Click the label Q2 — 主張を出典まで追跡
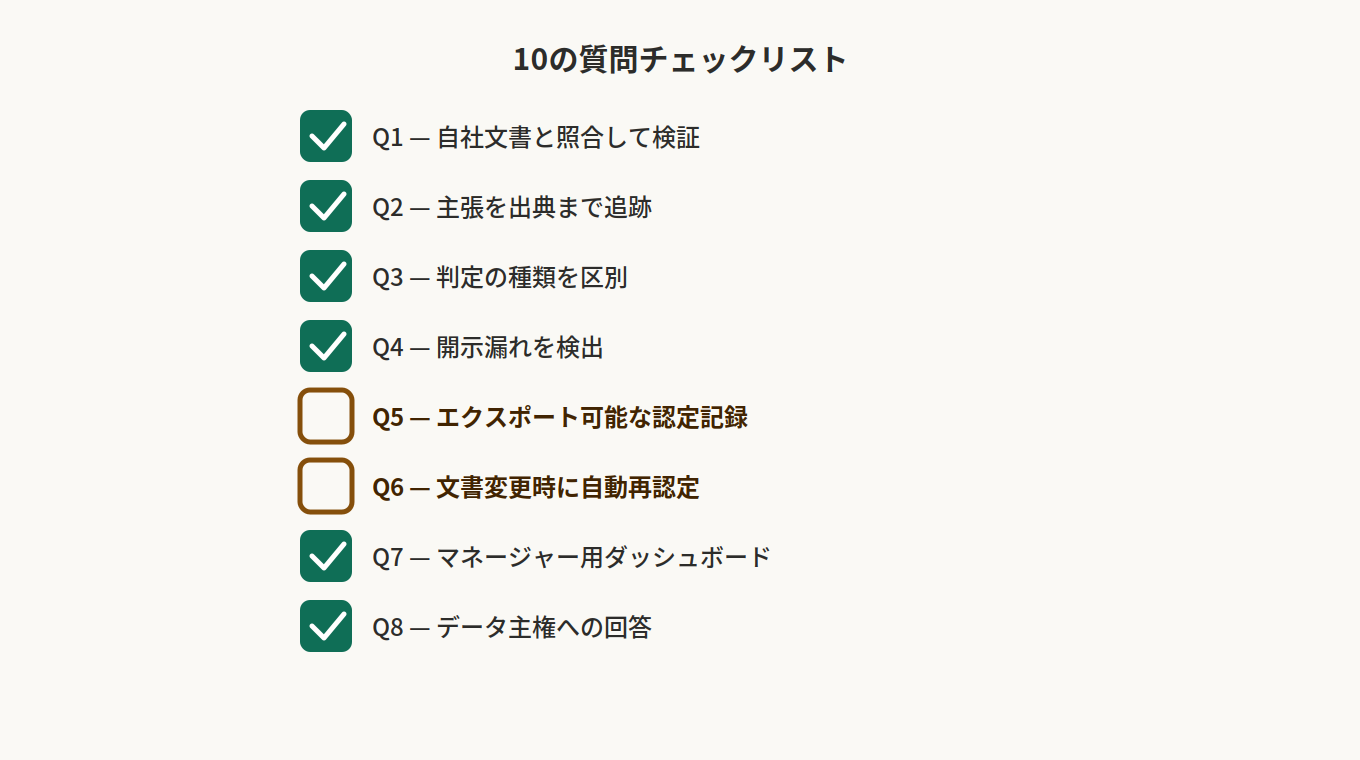 (512, 207)
